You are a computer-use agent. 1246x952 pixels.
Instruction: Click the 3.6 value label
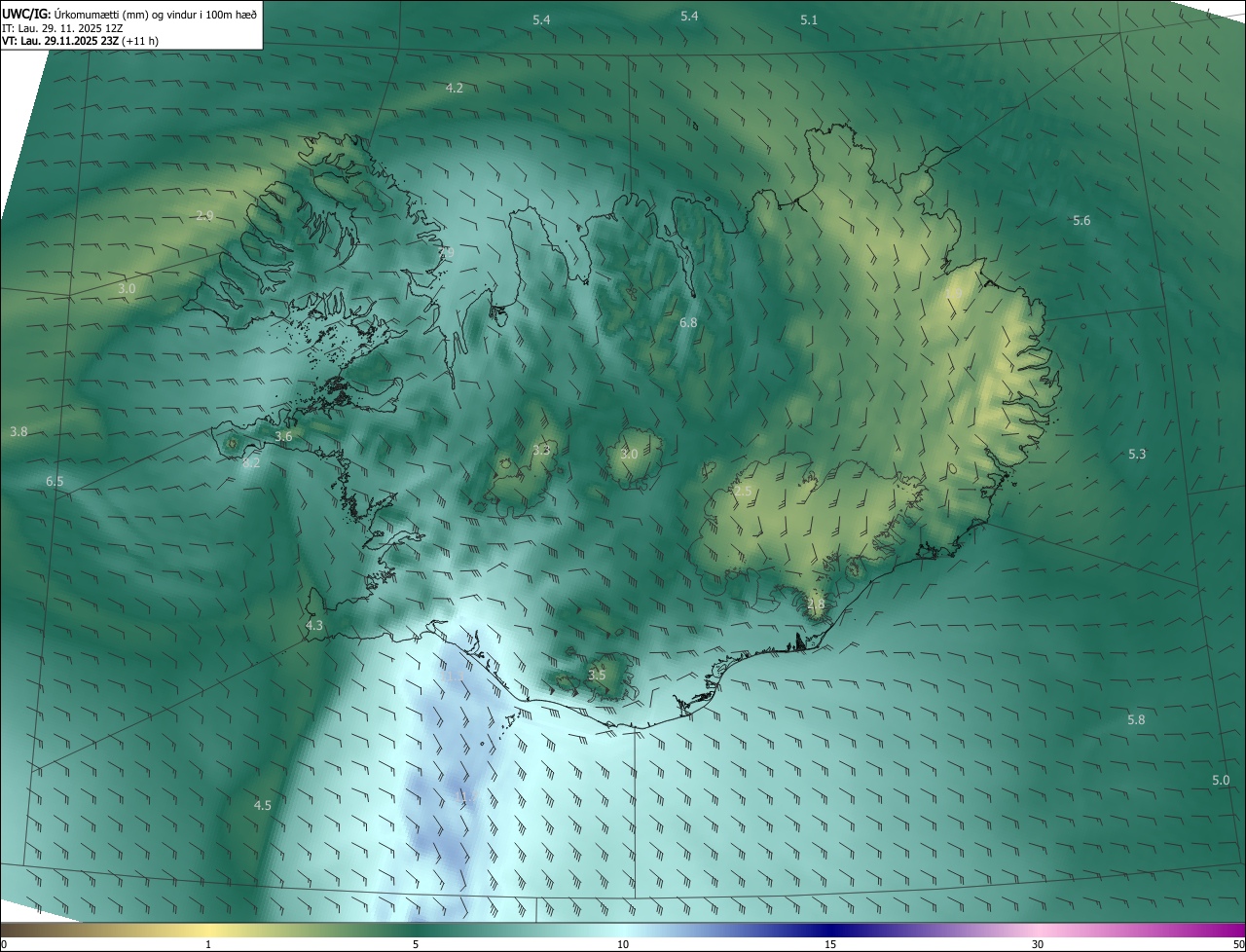pos(283,437)
